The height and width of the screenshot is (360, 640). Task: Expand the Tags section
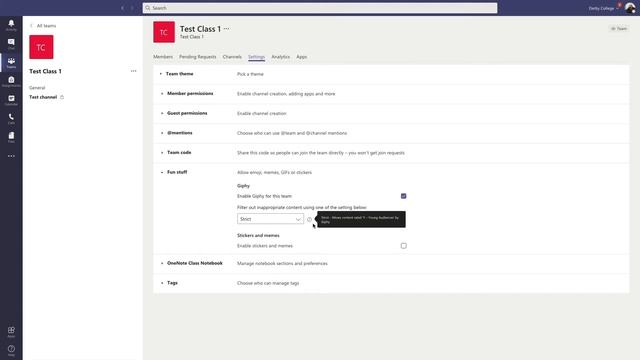162,283
